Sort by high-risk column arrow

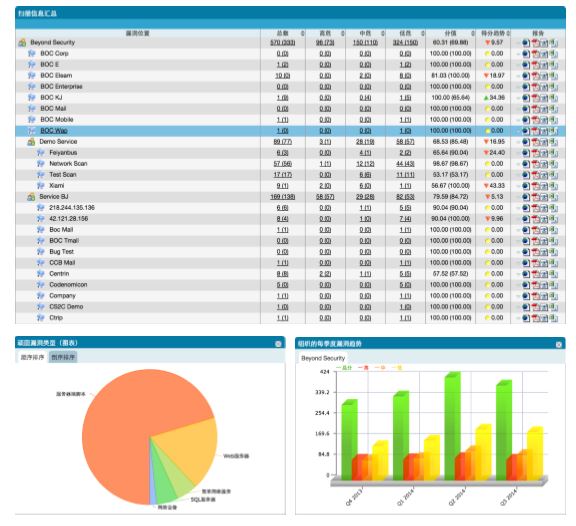[x=342, y=33]
